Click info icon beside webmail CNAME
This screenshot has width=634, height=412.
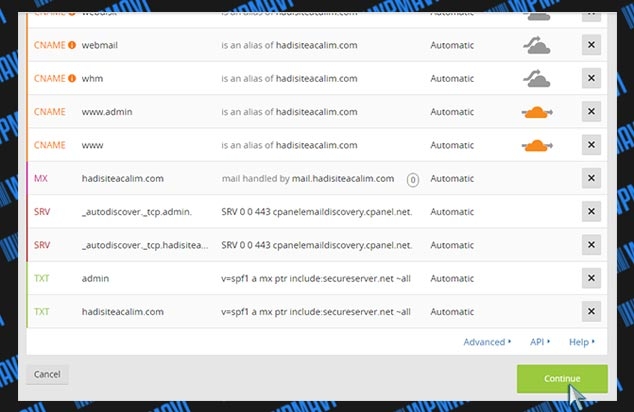click(72, 45)
